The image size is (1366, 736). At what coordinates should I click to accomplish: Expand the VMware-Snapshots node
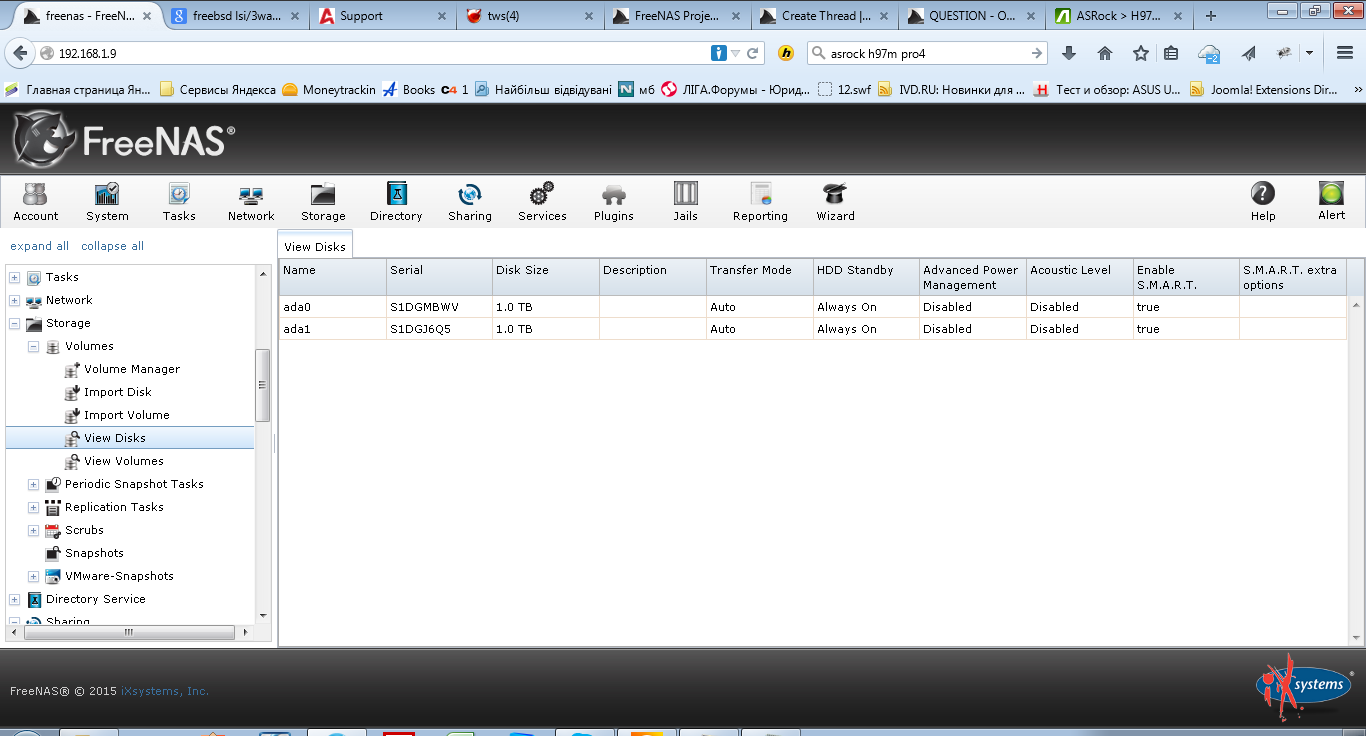click(x=33, y=576)
